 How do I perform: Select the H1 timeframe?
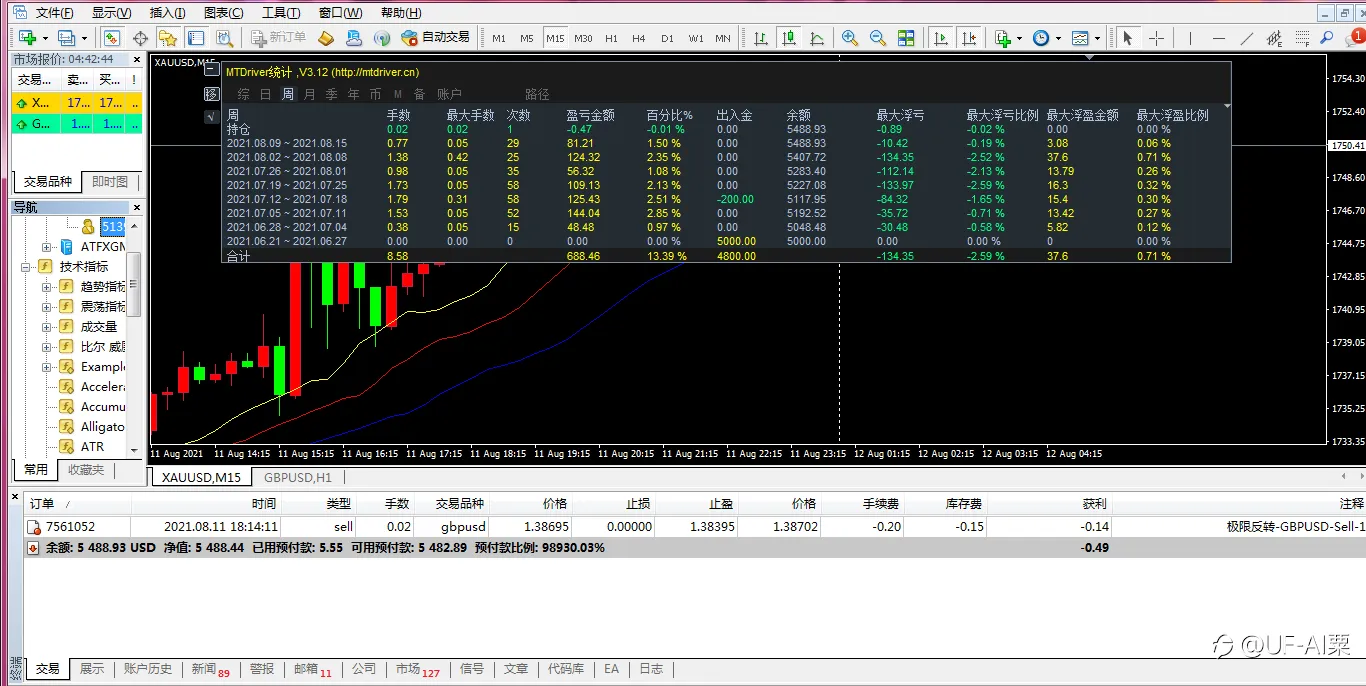click(x=611, y=38)
